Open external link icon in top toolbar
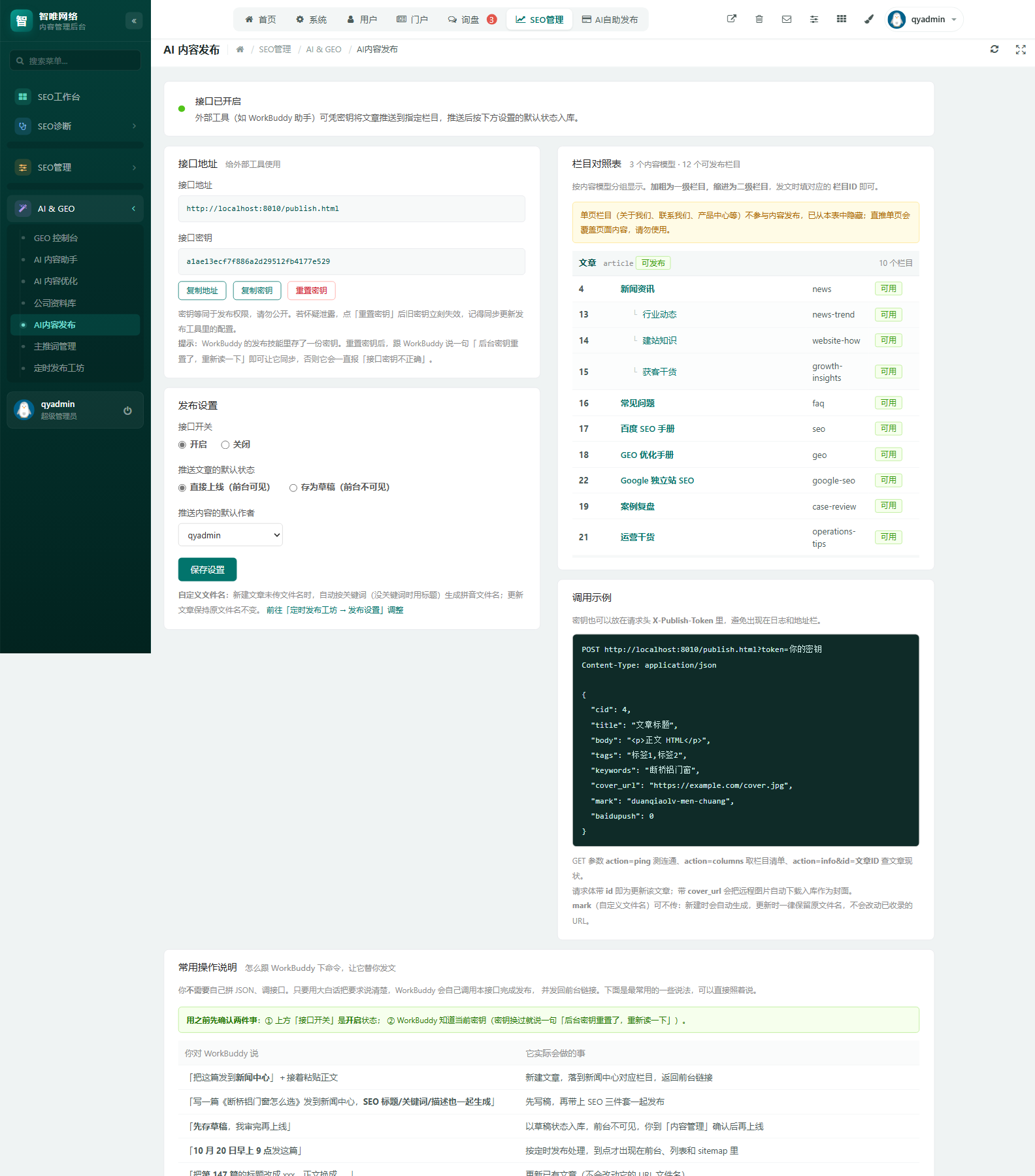The width and height of the screenshot is (1035, 1176). [732, 19]
